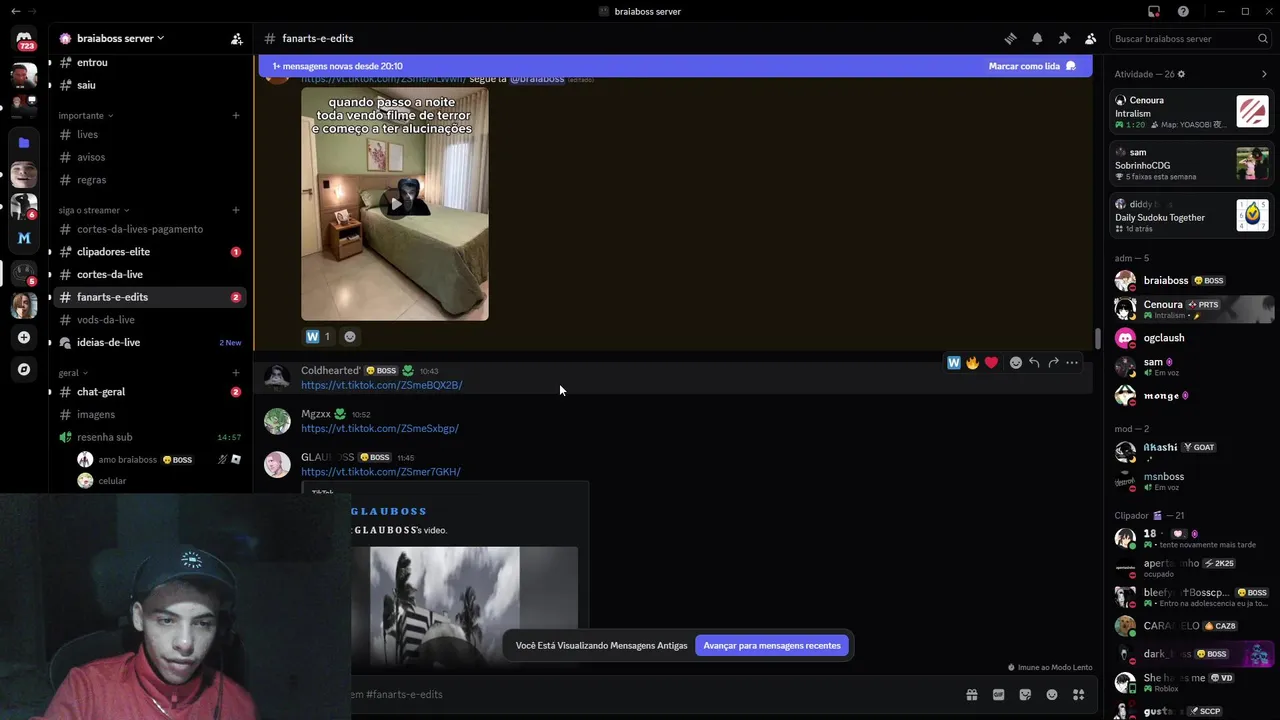Add reaction smiley under video post
The image size is (1280, 720).
tap(350, 336)
